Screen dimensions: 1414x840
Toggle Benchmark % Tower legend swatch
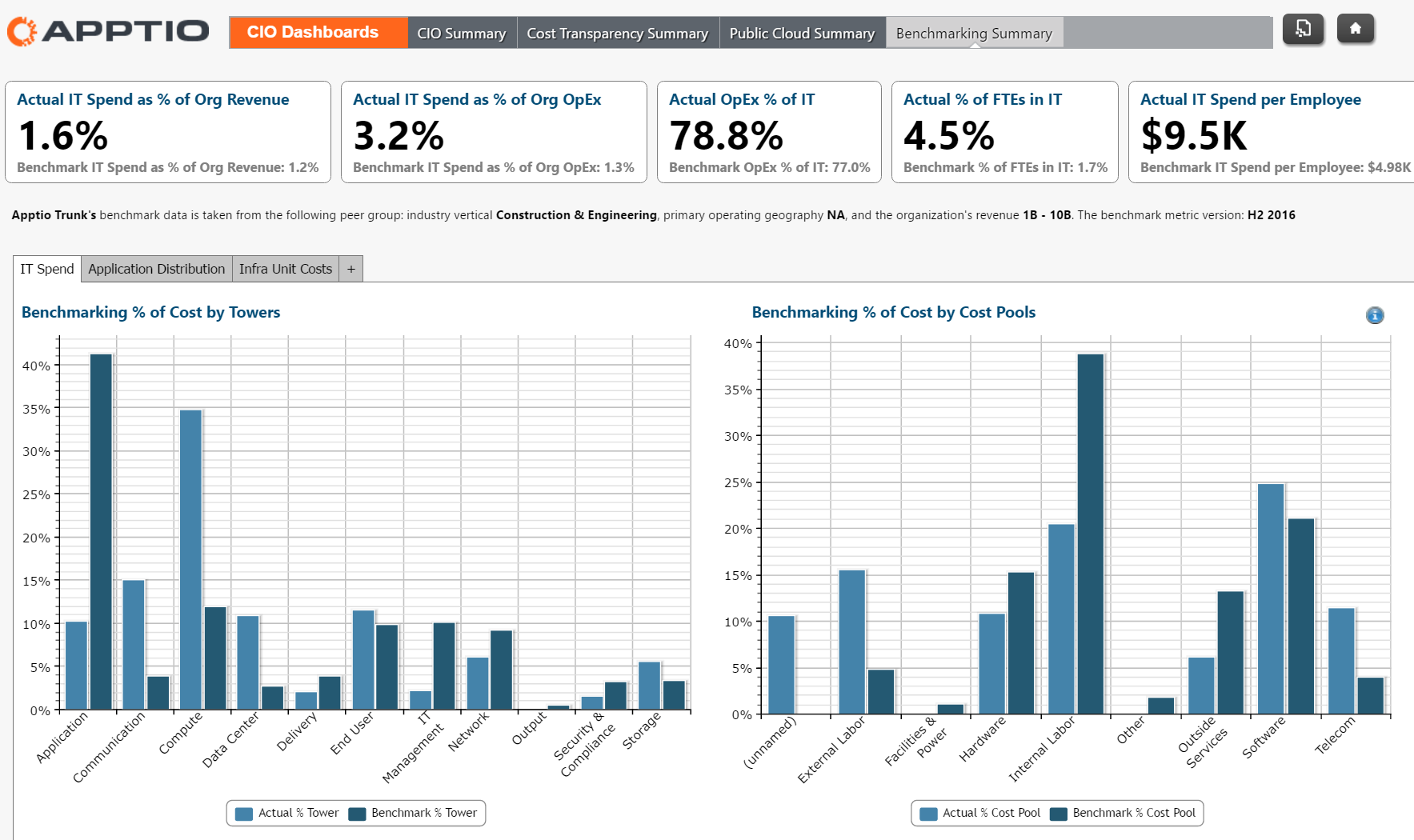[357, 814]
